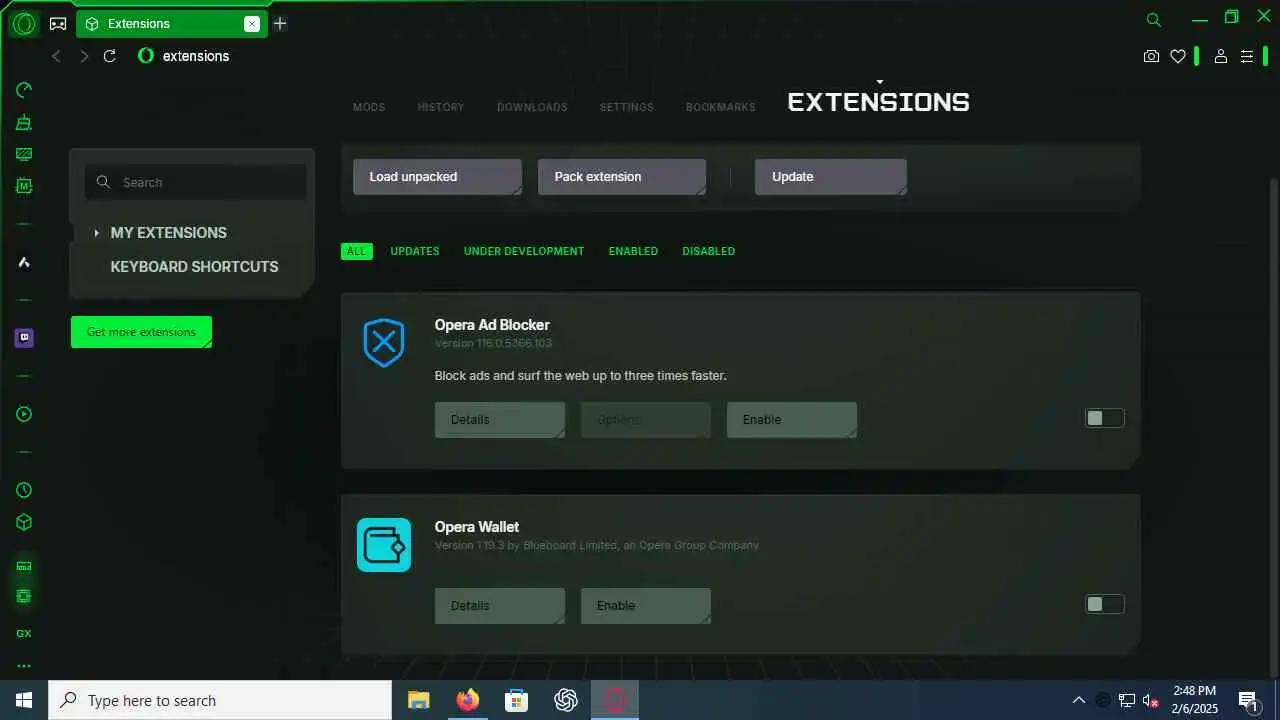
Task: Open the profile account icon
Action: click(1220, 56)
